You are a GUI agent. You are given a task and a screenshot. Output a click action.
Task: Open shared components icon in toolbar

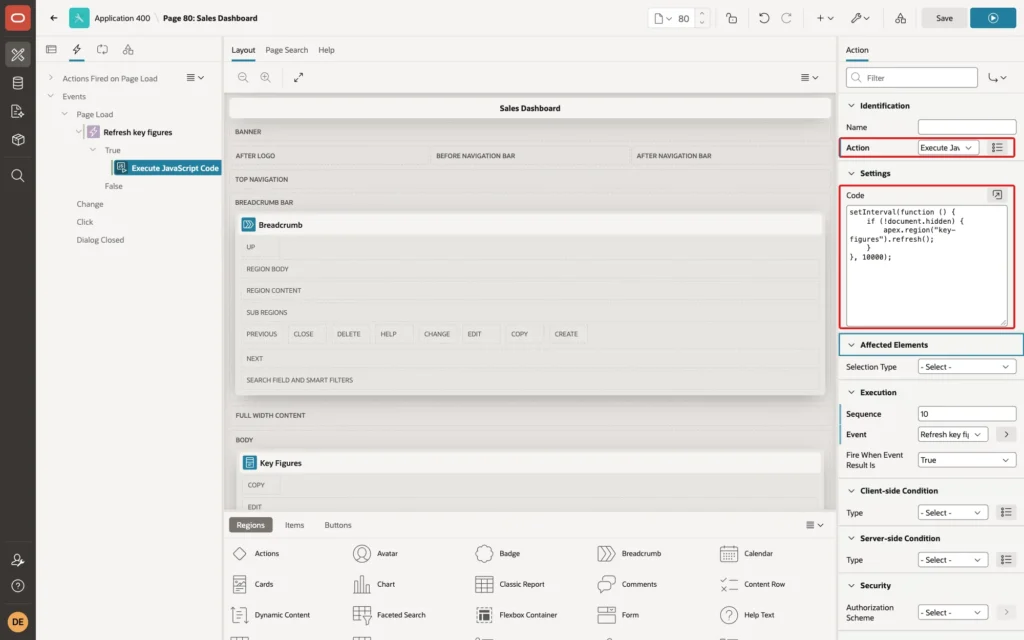click(x=901, y=18)
